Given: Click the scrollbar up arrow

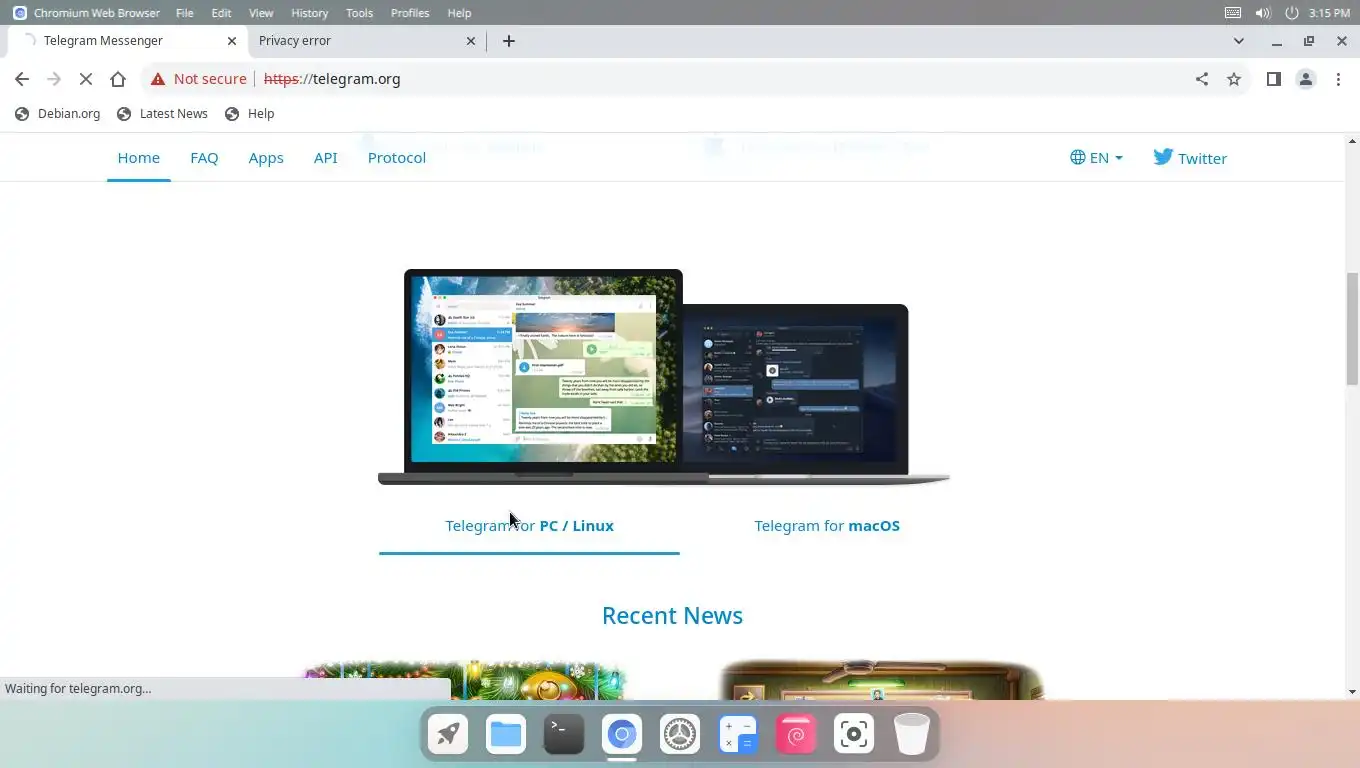Looking at the screenshot, I should point(1352,142).
